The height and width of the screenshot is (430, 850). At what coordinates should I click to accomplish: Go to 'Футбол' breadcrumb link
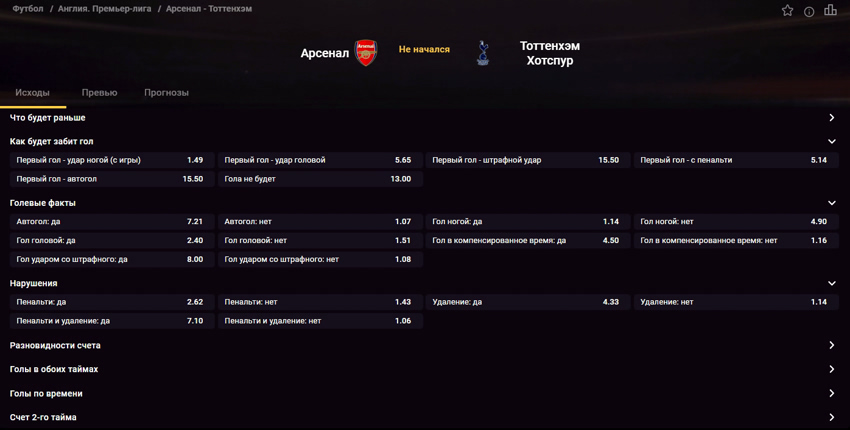pos(28,9)
